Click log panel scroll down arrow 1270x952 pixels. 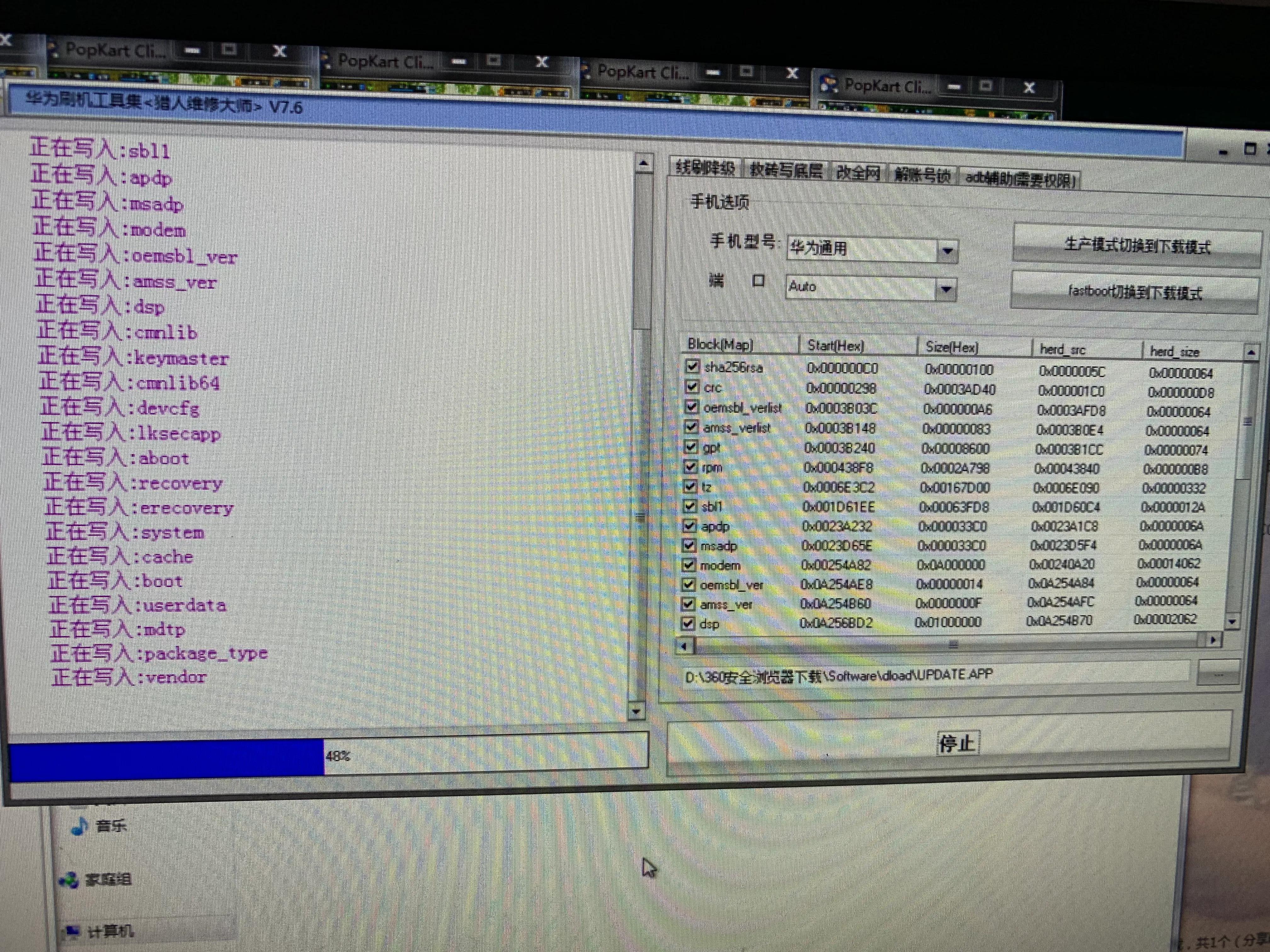point(636,711)
